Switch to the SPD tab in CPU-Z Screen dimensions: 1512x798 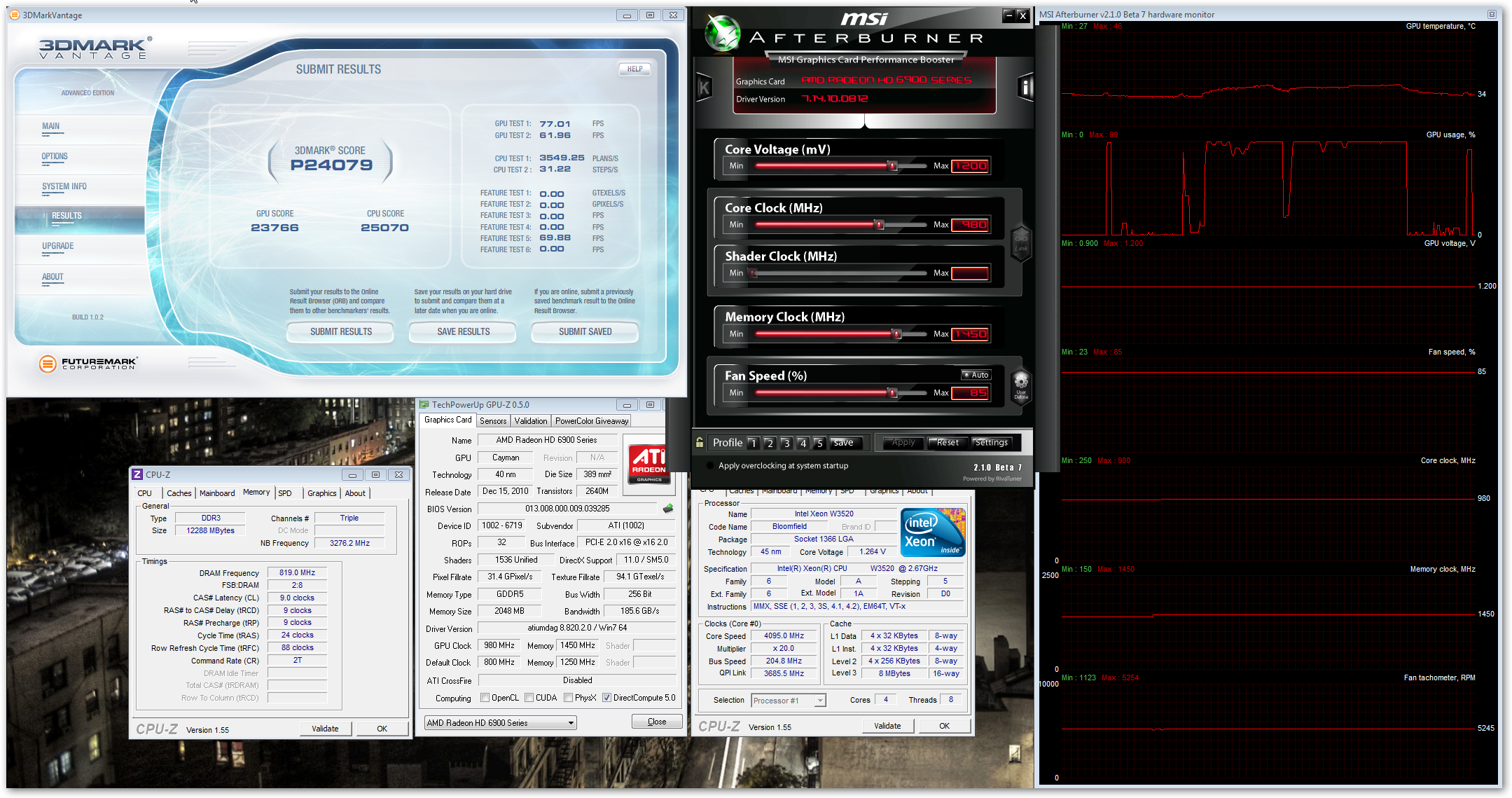point(284,493)
